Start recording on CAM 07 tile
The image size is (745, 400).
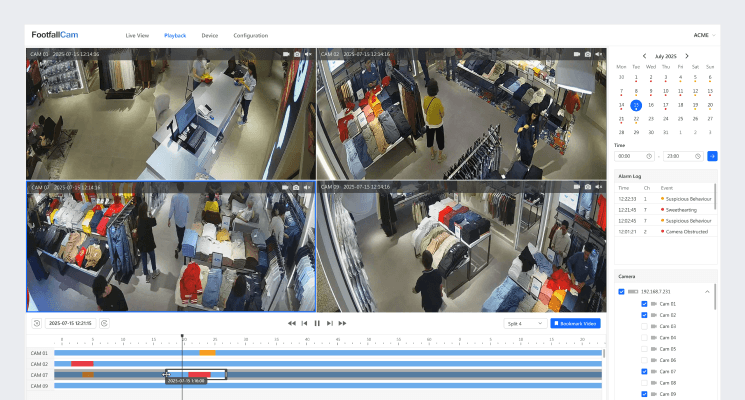pos(285,187)
